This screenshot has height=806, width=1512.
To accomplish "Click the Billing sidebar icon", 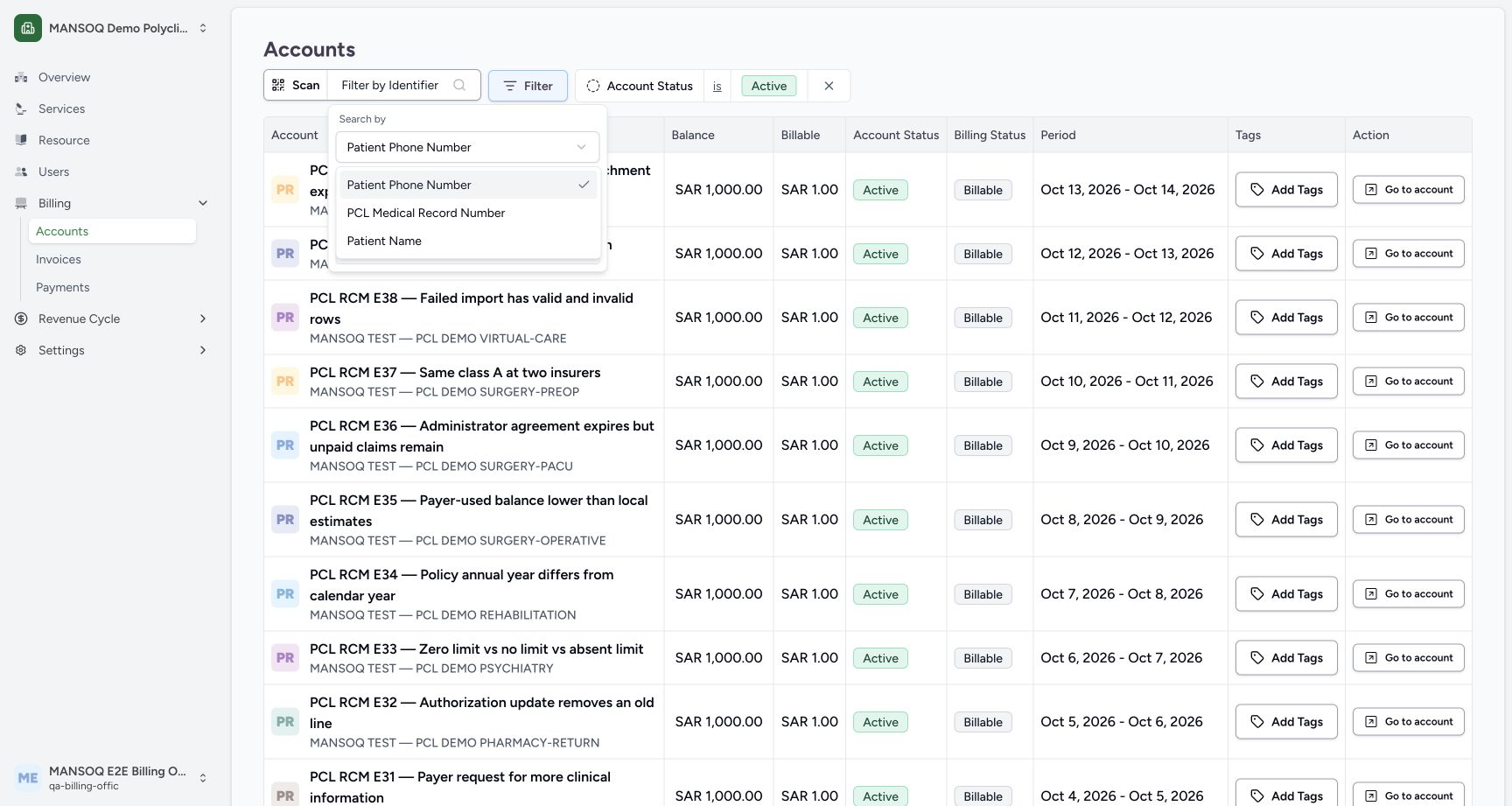I will [21, 203].
